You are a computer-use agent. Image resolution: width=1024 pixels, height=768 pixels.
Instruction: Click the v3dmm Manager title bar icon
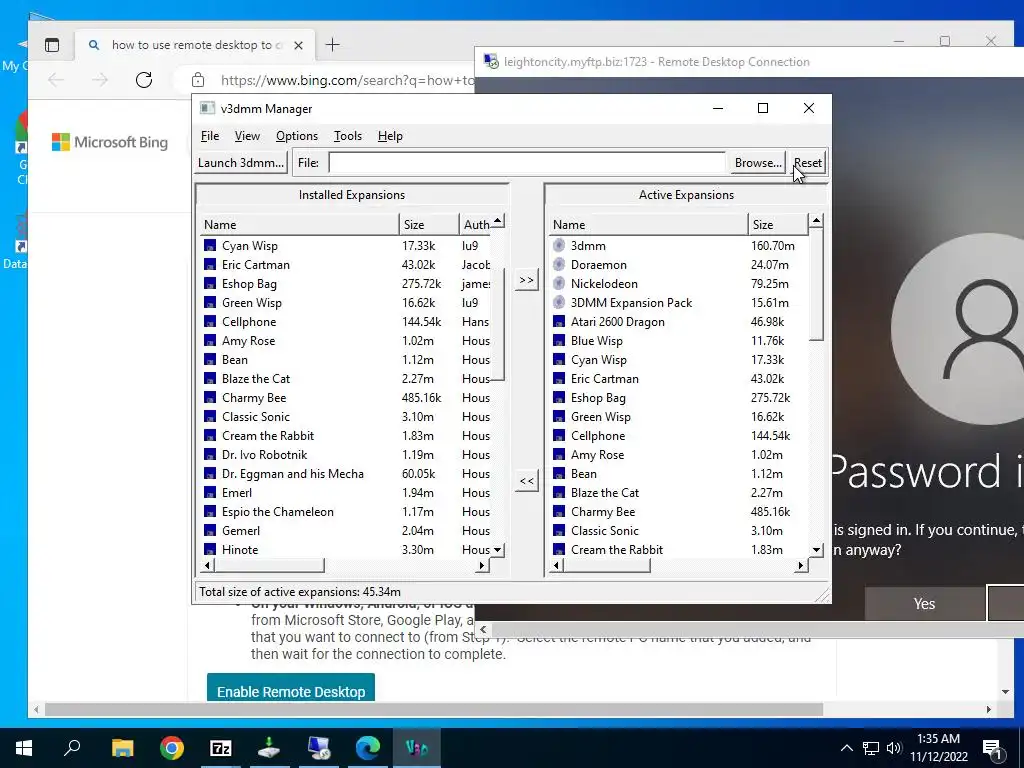coord(207,108)
